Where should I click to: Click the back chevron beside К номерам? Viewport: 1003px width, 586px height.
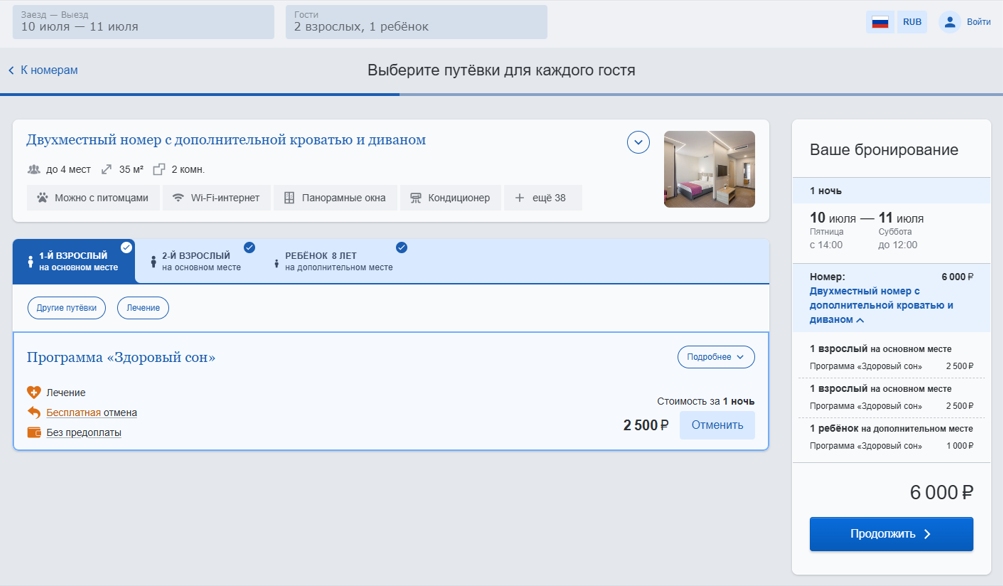click(11, 70)
